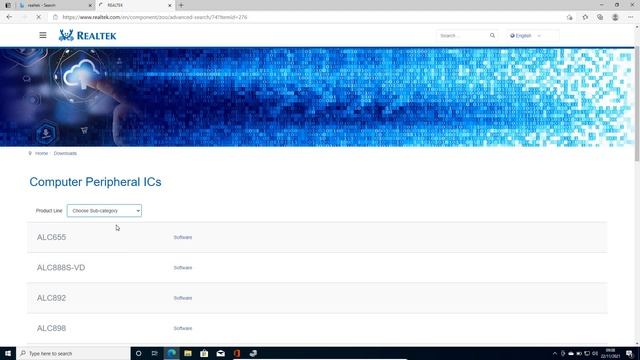Image resolution: width=640 pixels, height=360 pixels.
Task: Click the volume icon in the system tray
Action: [595, 353]
